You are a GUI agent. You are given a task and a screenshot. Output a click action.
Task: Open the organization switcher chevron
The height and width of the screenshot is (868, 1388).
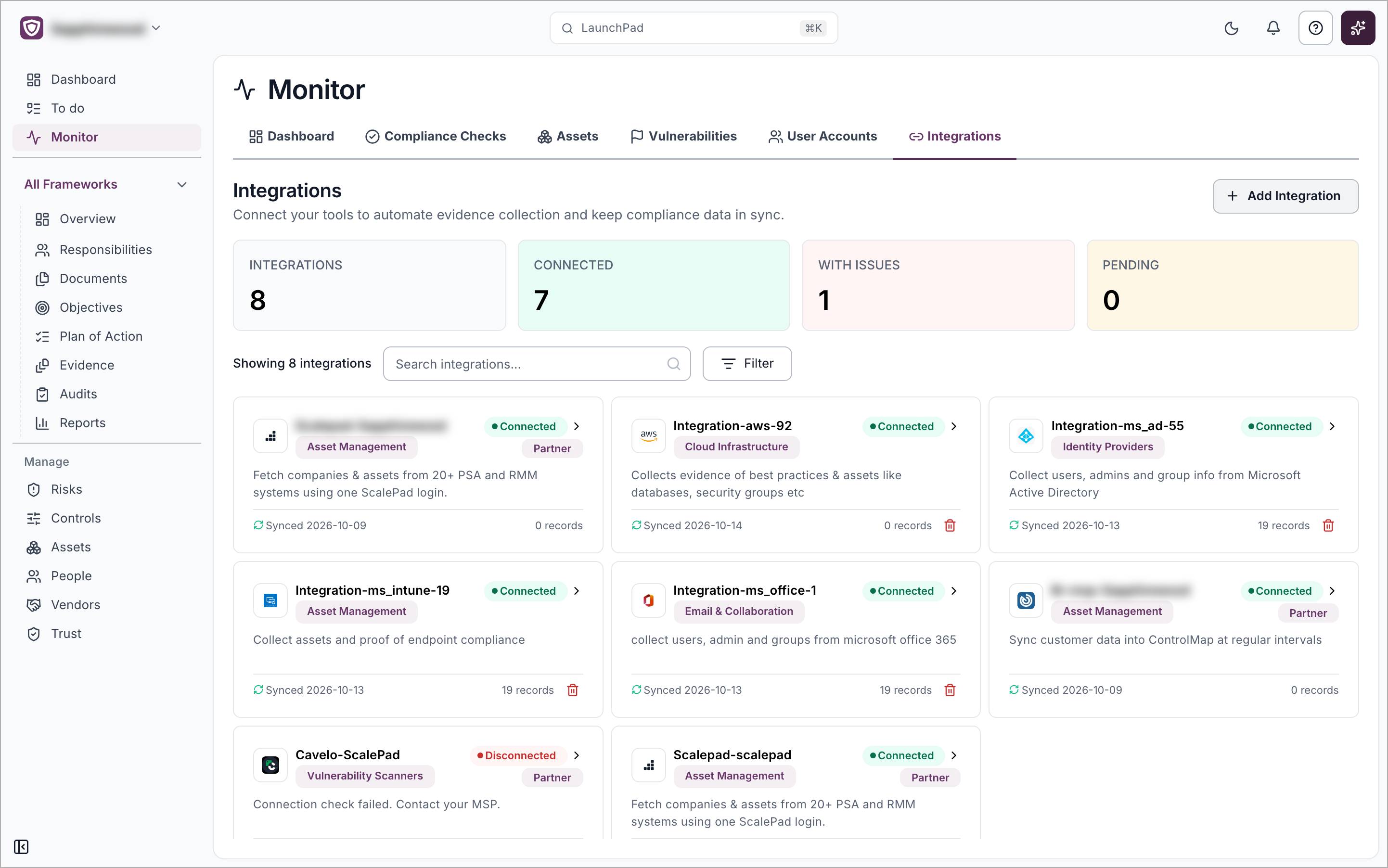click(155, 27)
